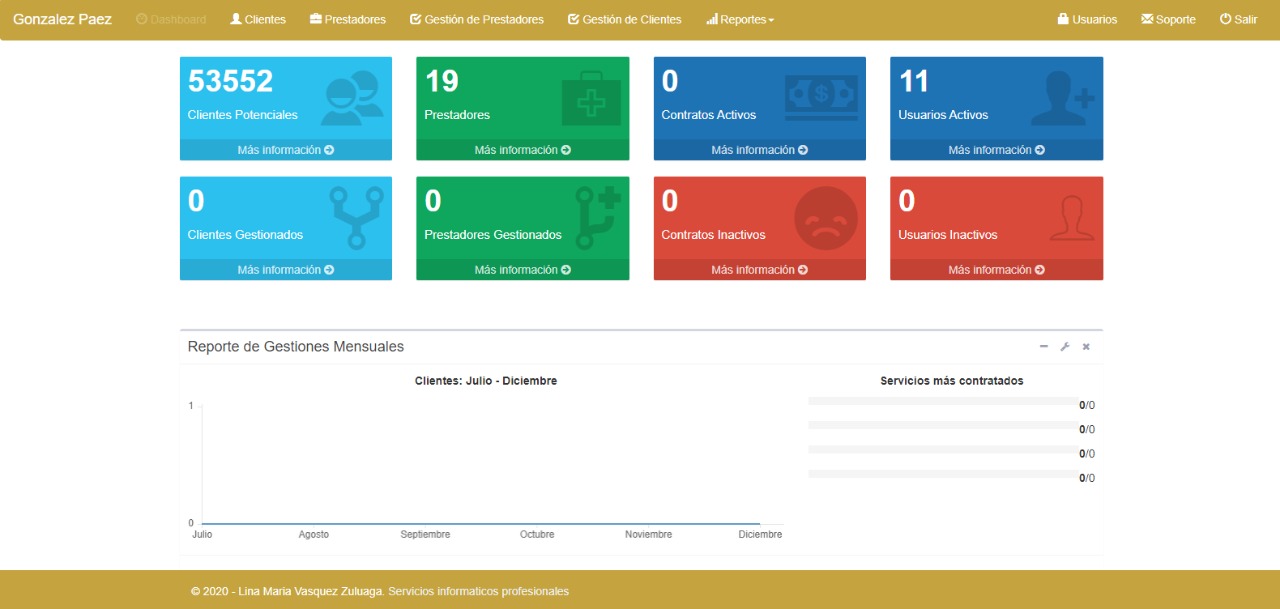This screenshot has height=609, width=1280.
Task: Click the Gonzalez Paez brand title
Action: click(x=62, y=19)
